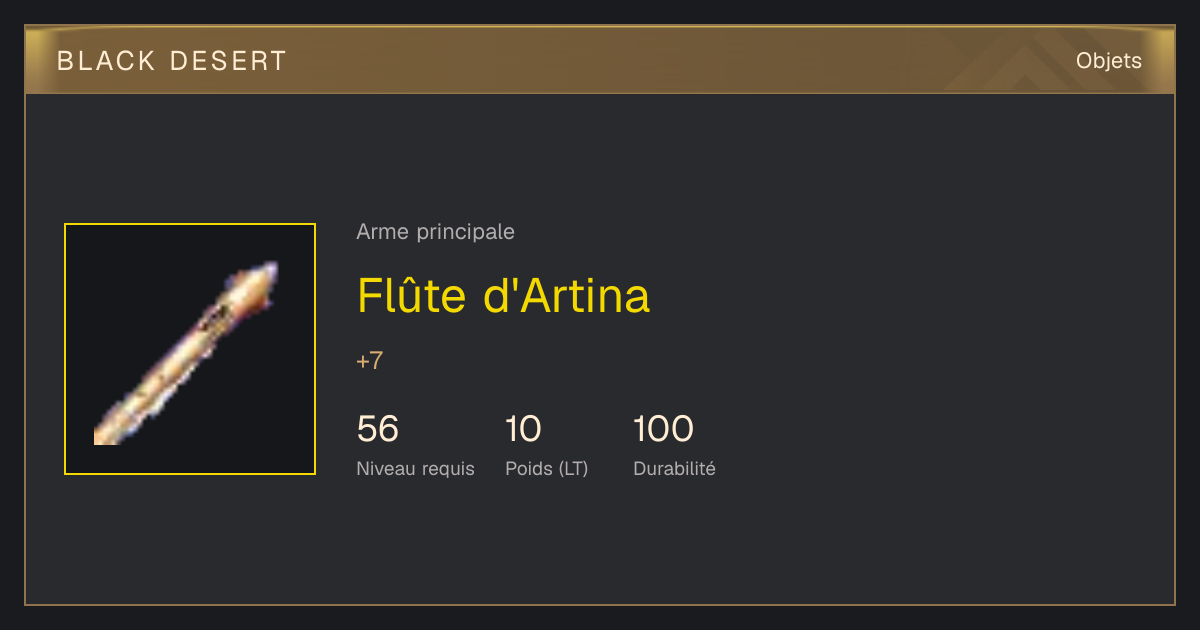Click the BLACK DESERT header title
The width and height of the screenshot is (1200, 630).
point(172,61)
